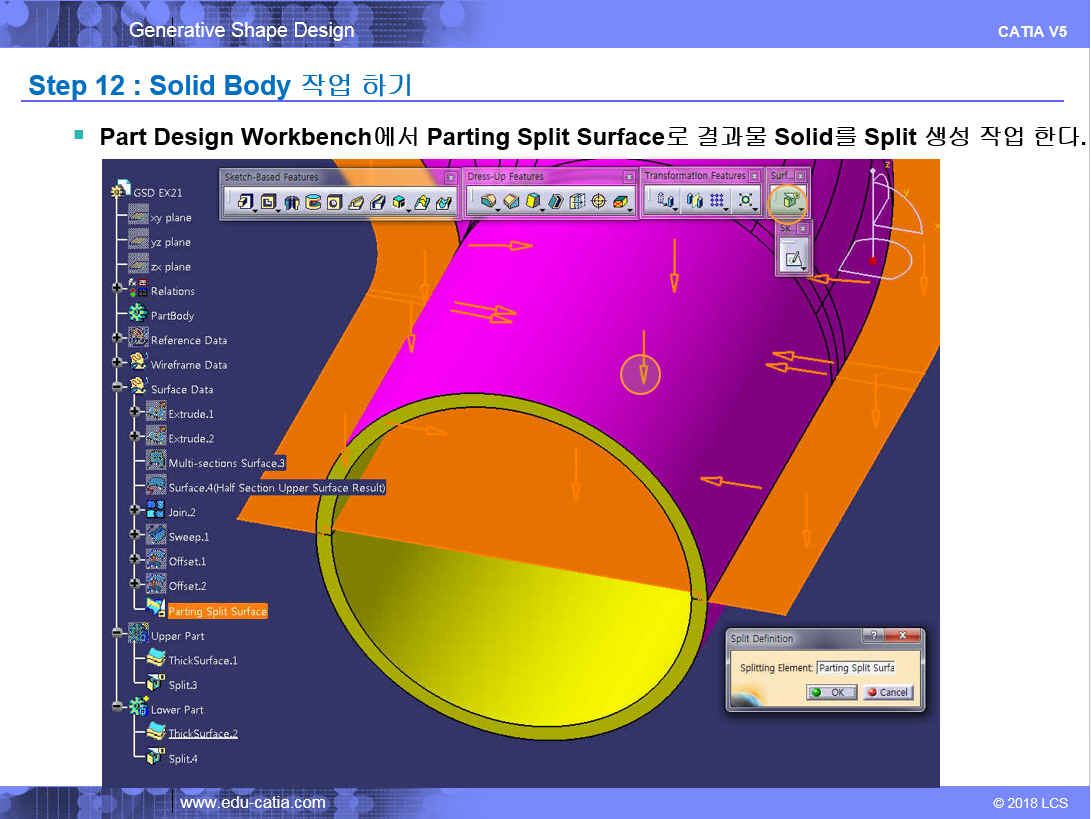Click the Edge Fillet icon in Dress-Up Features
Viewport: 1091px width, 819px height.
pos(489,202)
